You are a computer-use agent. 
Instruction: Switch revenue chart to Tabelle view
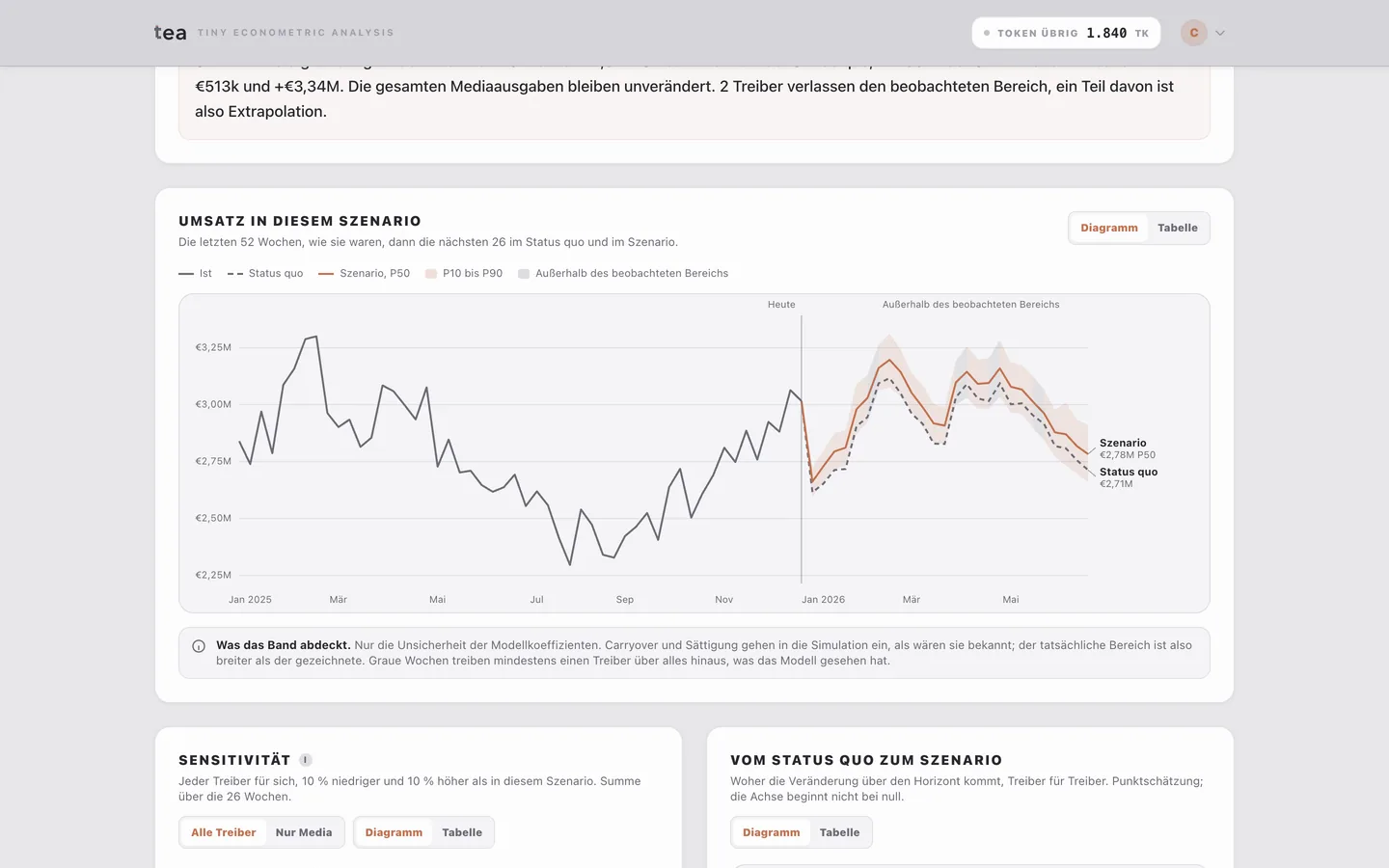click(x=1178, y=228)
